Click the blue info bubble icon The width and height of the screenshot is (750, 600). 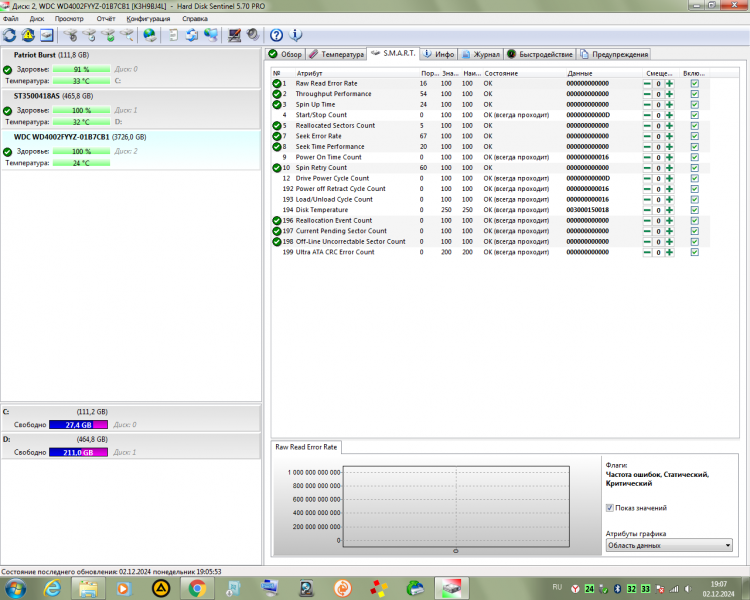point(296,35)
